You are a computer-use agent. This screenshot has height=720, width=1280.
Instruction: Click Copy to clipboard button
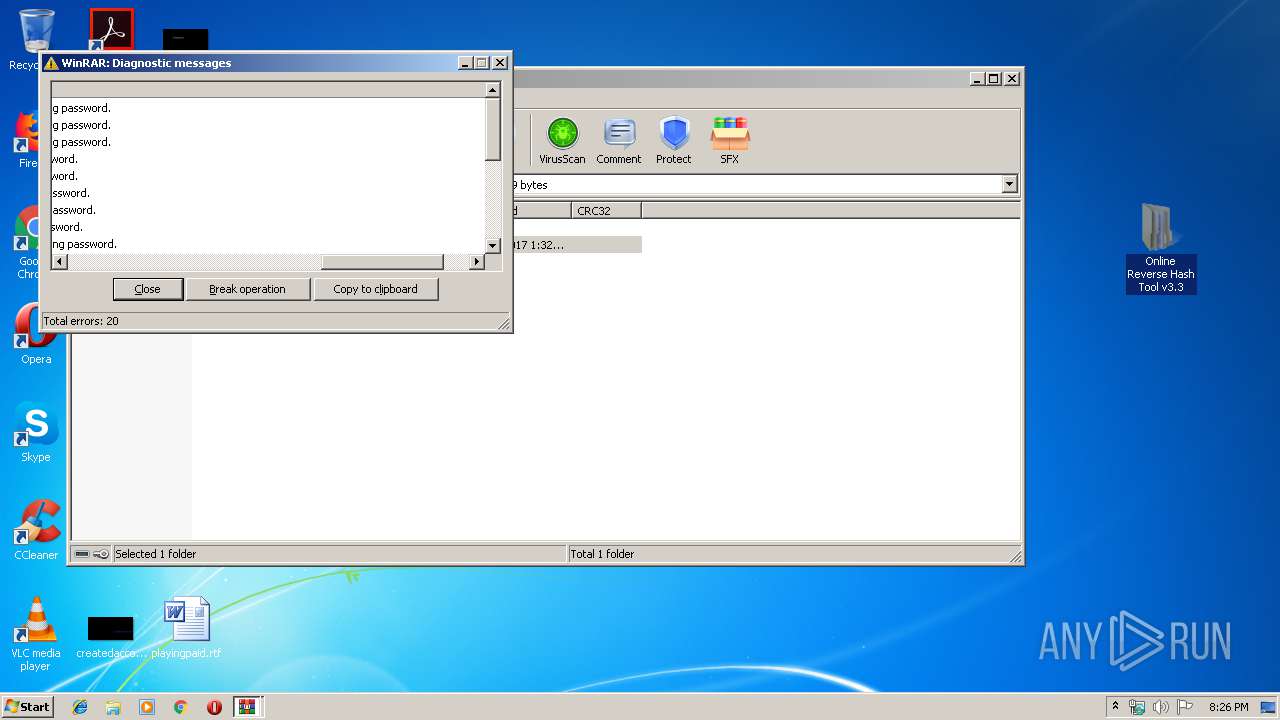pyautogui.click(x=375, y=289)
